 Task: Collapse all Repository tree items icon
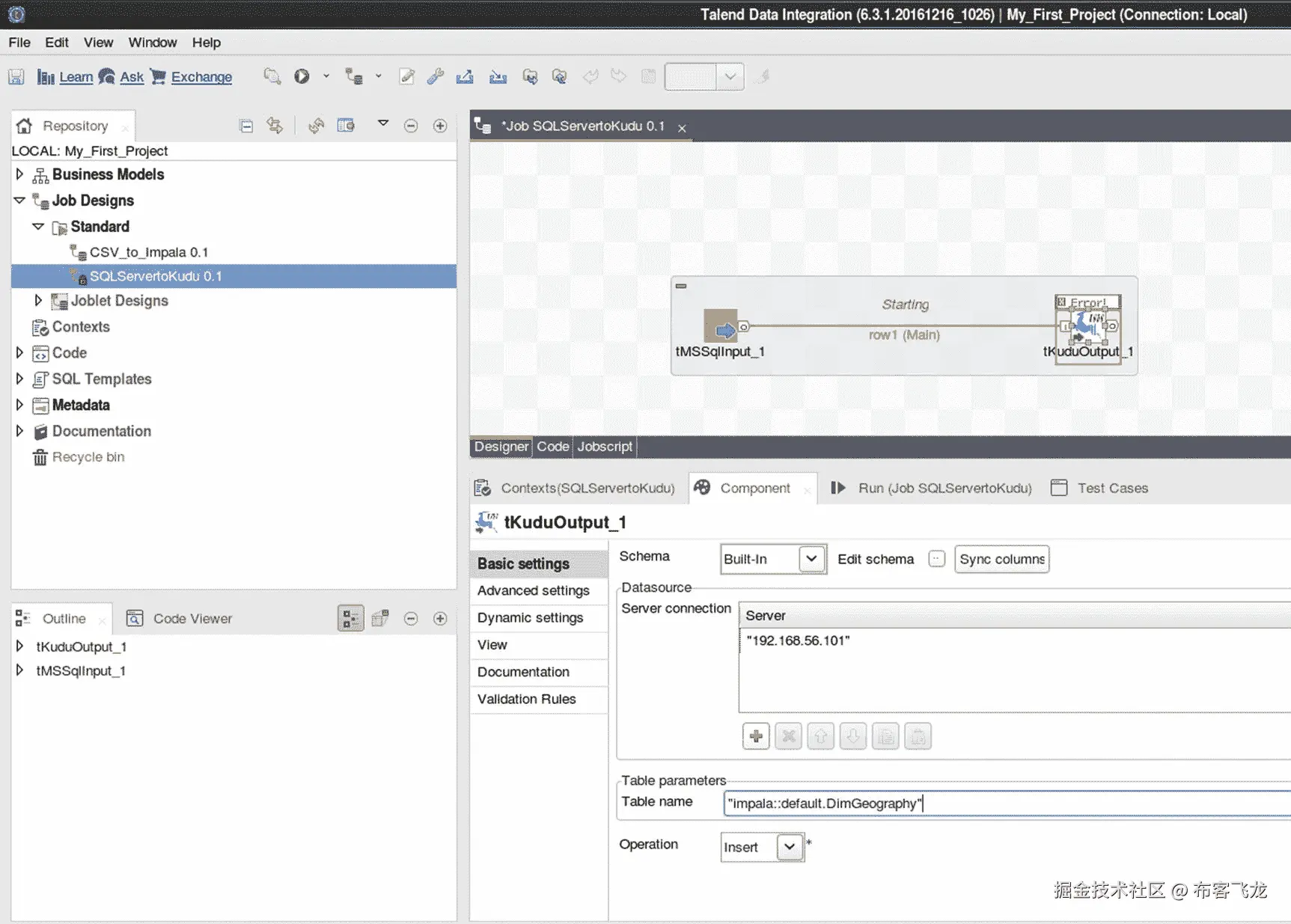(246, 126)
